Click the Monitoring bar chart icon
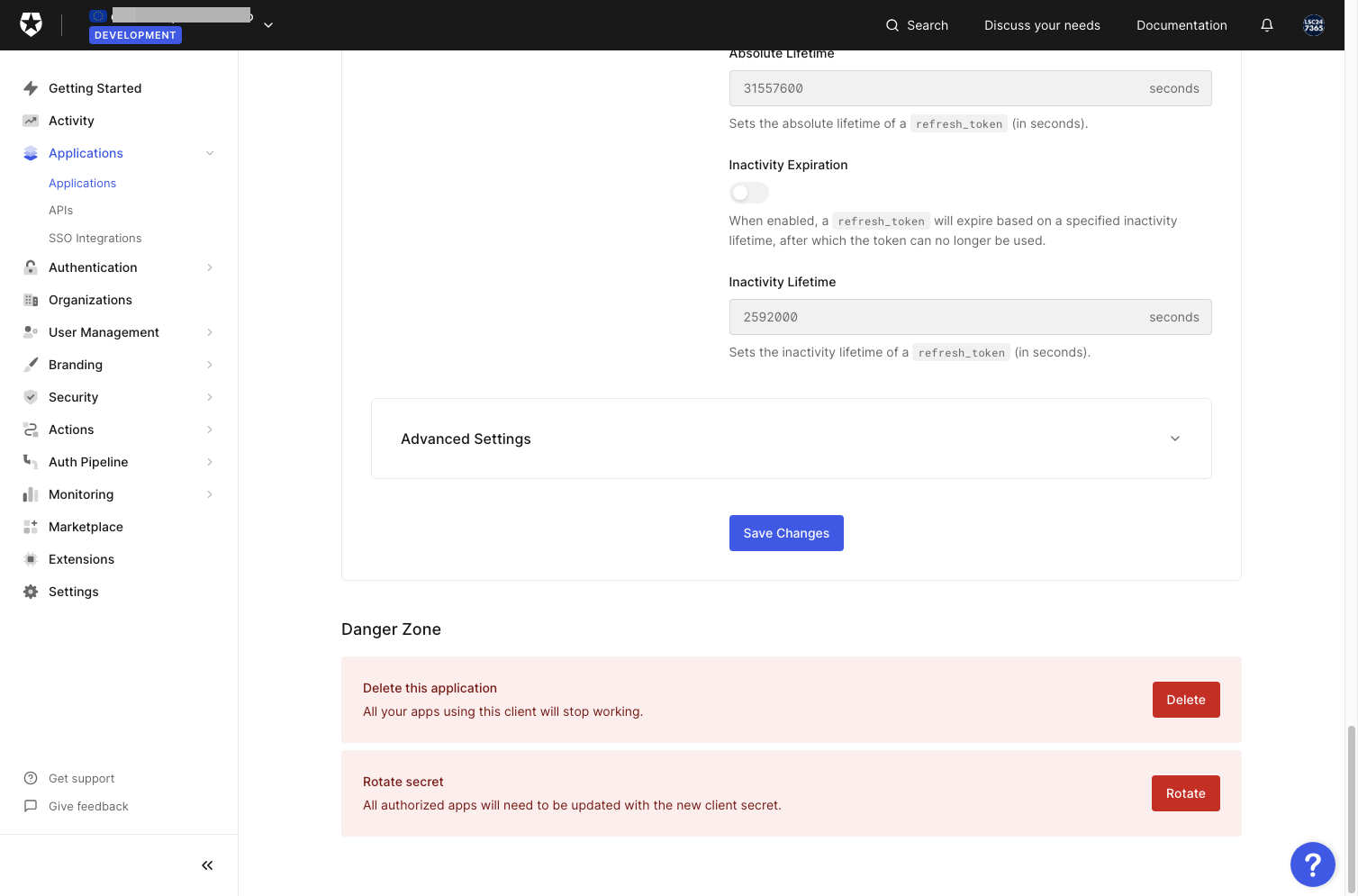The width and height of the screenshot is (1358, 896). (31, 494)
